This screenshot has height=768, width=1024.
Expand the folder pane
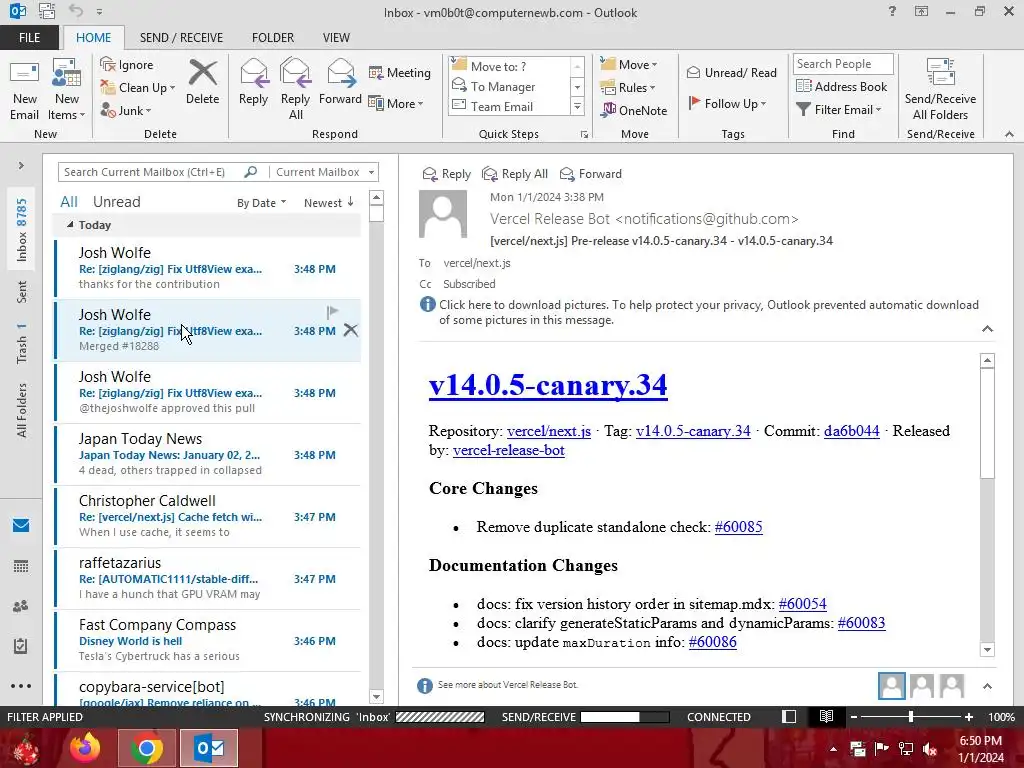(x=21, y=166)
